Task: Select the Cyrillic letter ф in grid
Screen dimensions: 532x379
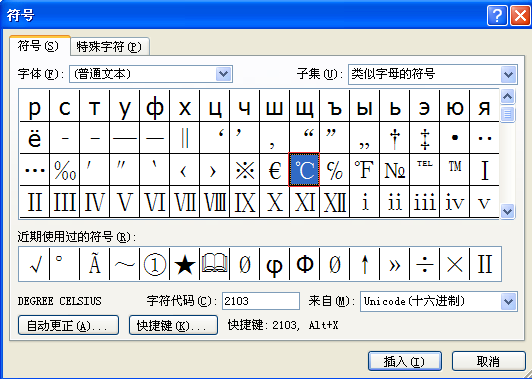Action: pyautogui.click(x=154, y=106)
